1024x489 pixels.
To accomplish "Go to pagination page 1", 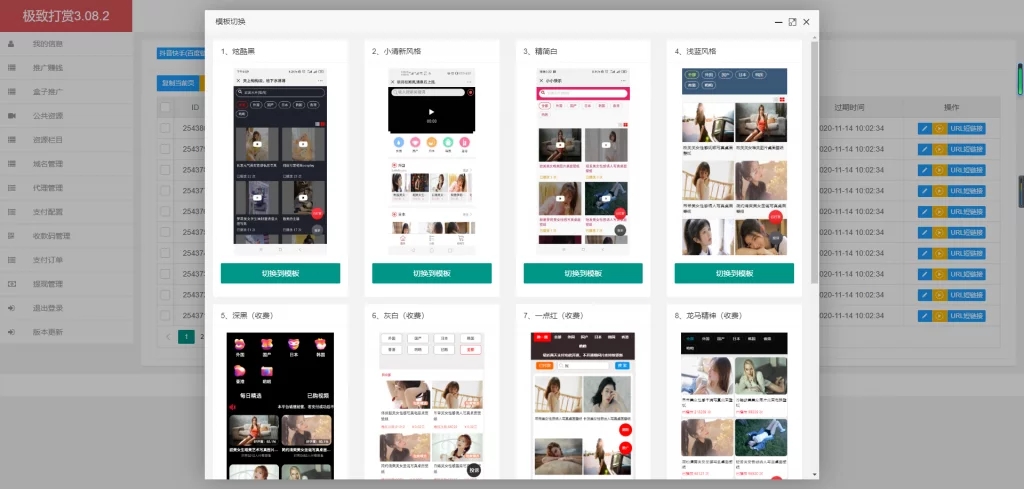I will pos(186,337).
